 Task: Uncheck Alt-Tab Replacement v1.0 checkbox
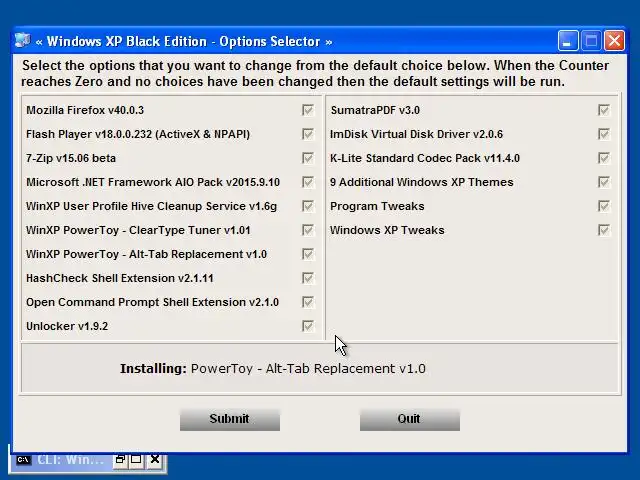(308, 254)
